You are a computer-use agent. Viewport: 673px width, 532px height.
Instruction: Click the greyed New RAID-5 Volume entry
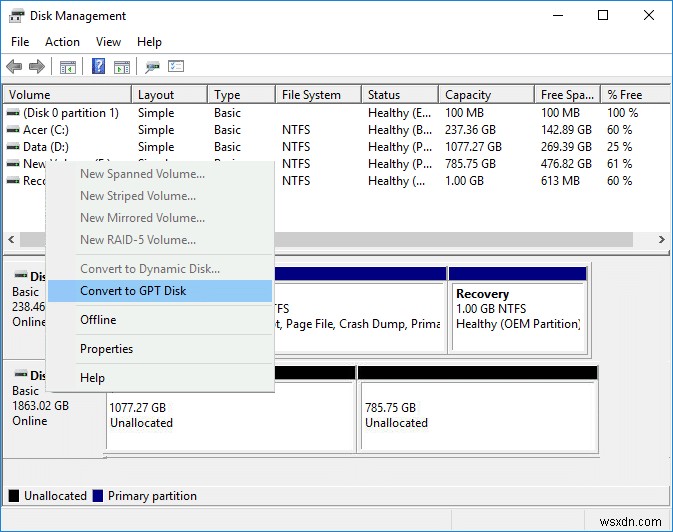[x=160, y=240]
